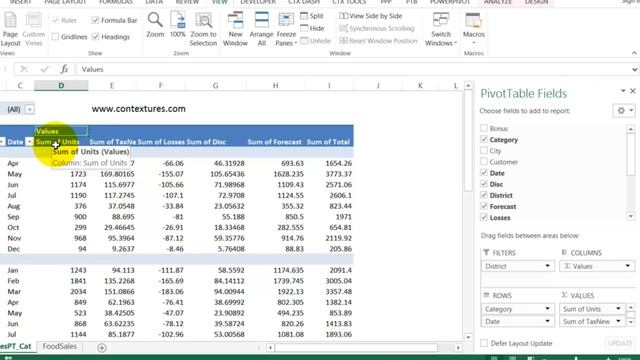Select column H header

click(x=276, y=85)
